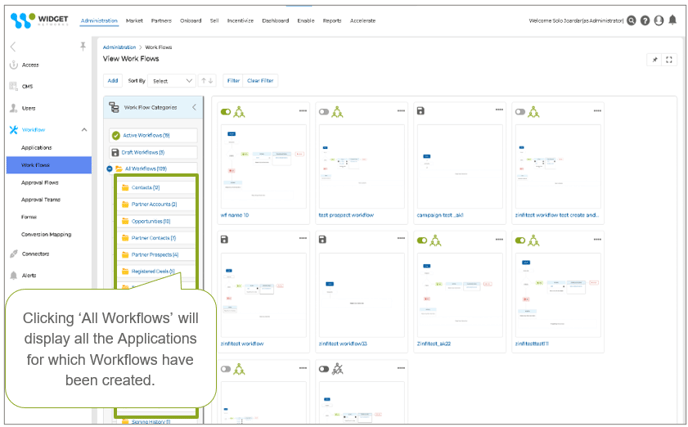The width and height of the screenshot is (688, 427).
Task: Open the Market menu in top navigation
Action: pyautogui.click(x=134, y=20)
